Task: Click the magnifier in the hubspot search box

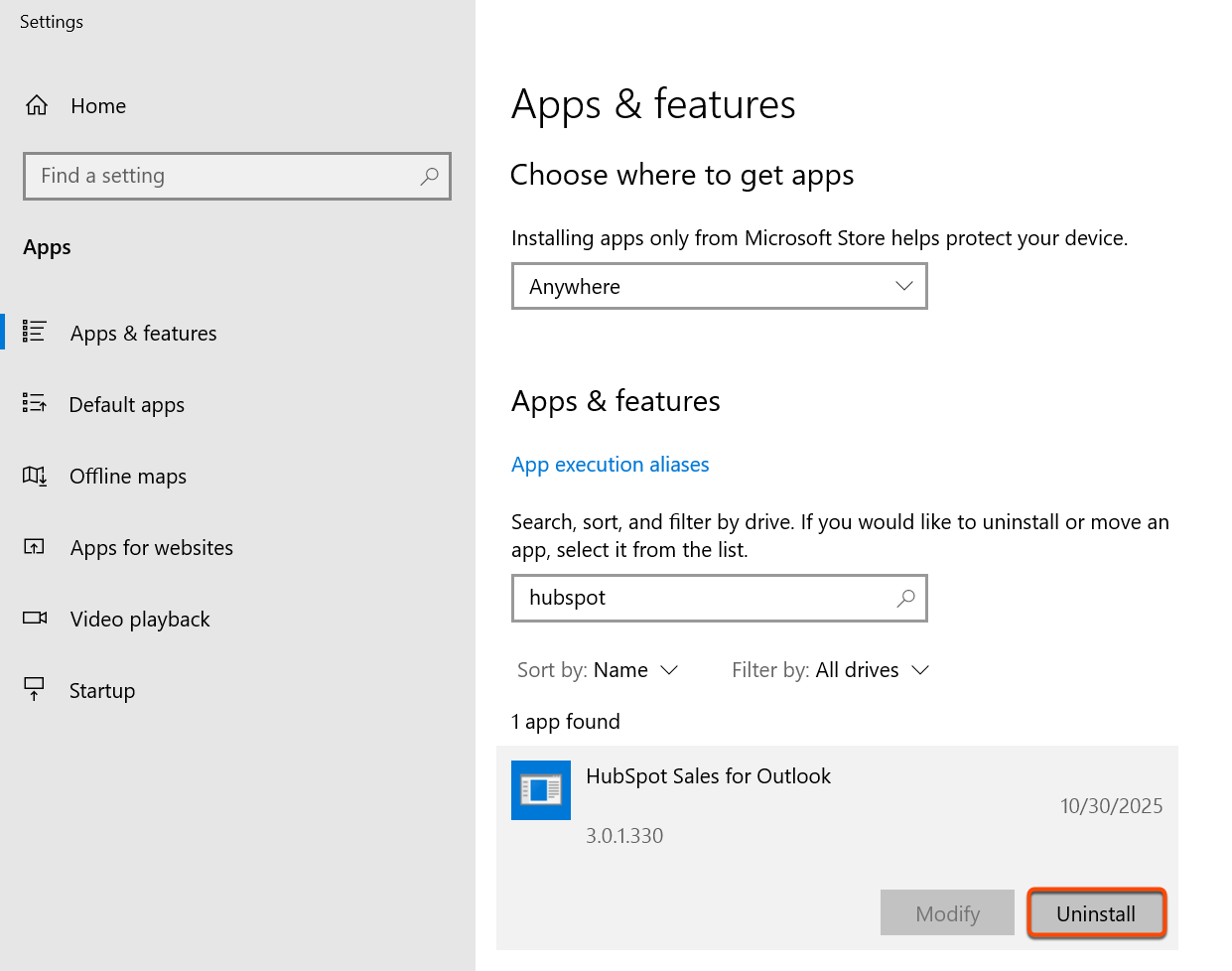Action: pyautogui.click(x=904, y=598)
